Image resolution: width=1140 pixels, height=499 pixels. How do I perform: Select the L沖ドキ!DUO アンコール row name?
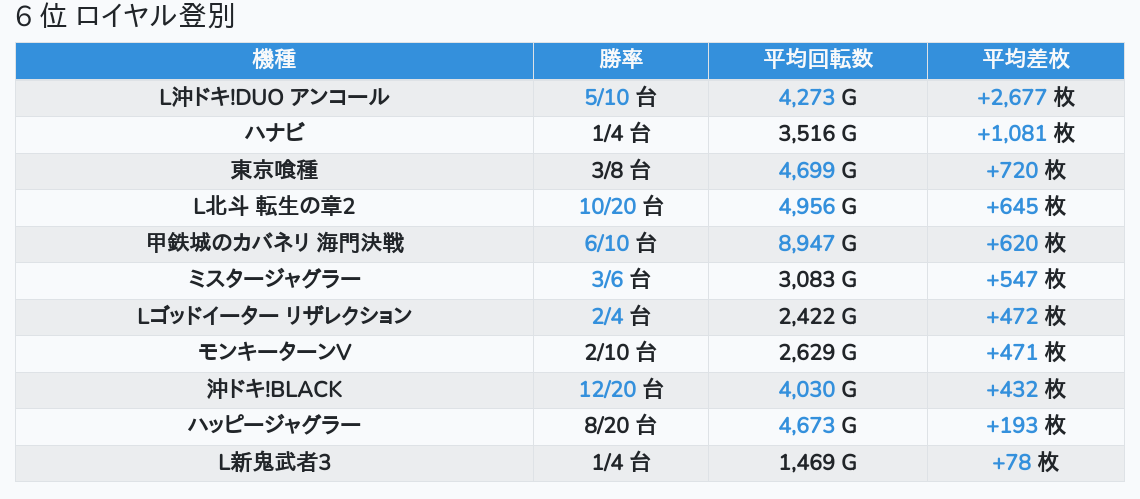point(274,97)
